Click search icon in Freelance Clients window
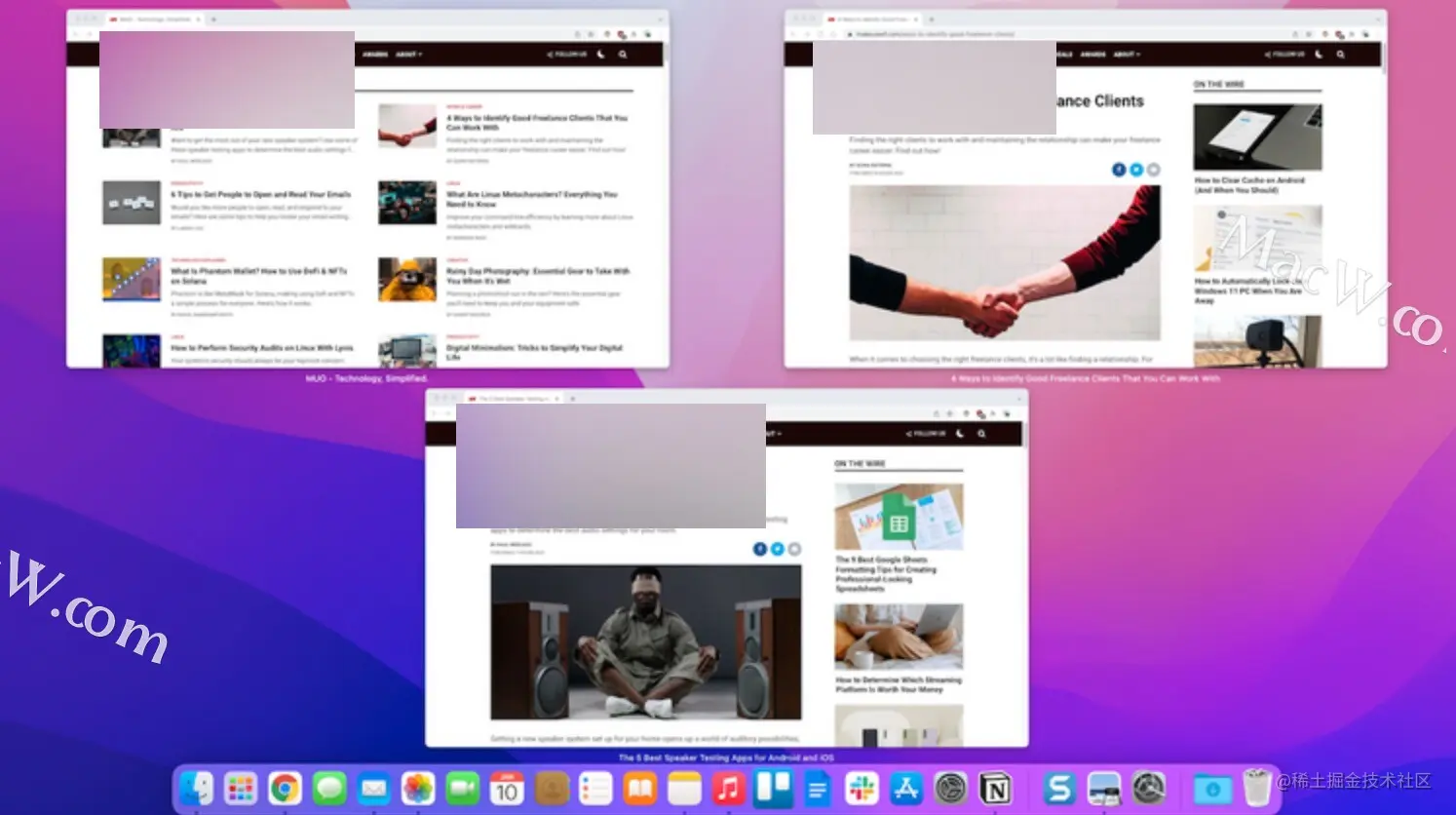The width and height of the screenshot is (1456, 815). [x=1341, y=55]
